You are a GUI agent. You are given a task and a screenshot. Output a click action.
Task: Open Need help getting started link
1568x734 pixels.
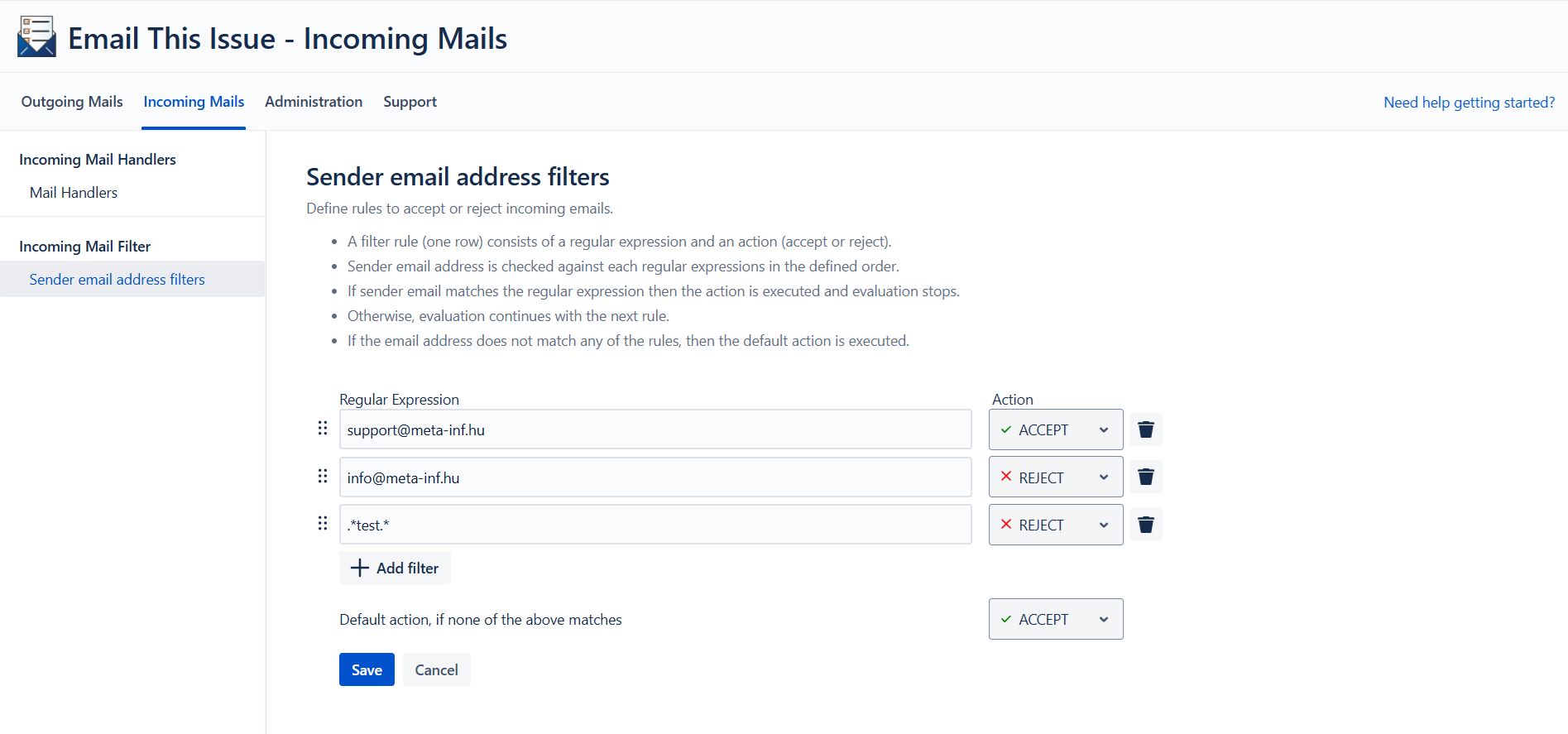tap(1469, 103)
